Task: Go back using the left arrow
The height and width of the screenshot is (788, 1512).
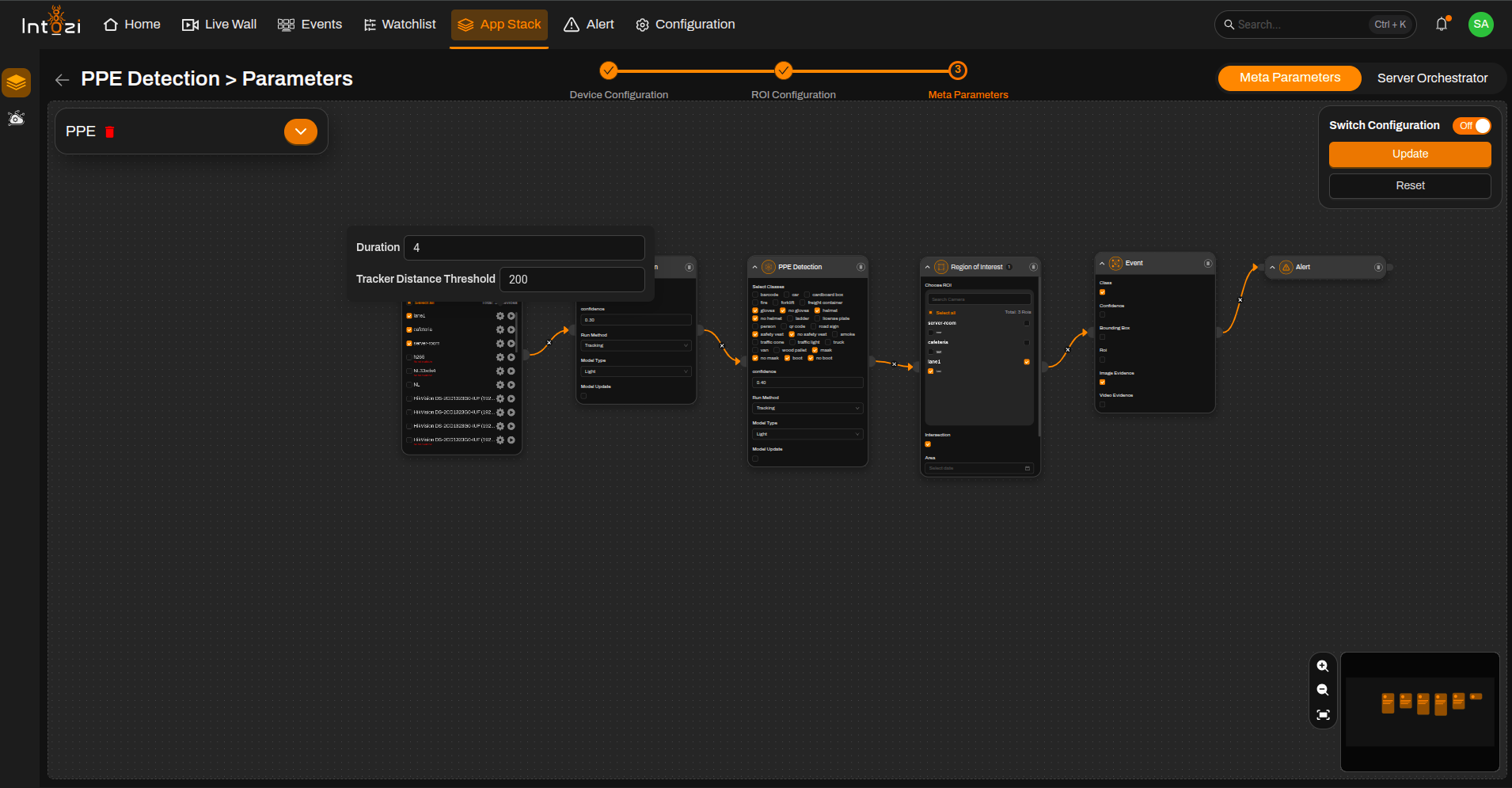Action: (x=62, y=79)
